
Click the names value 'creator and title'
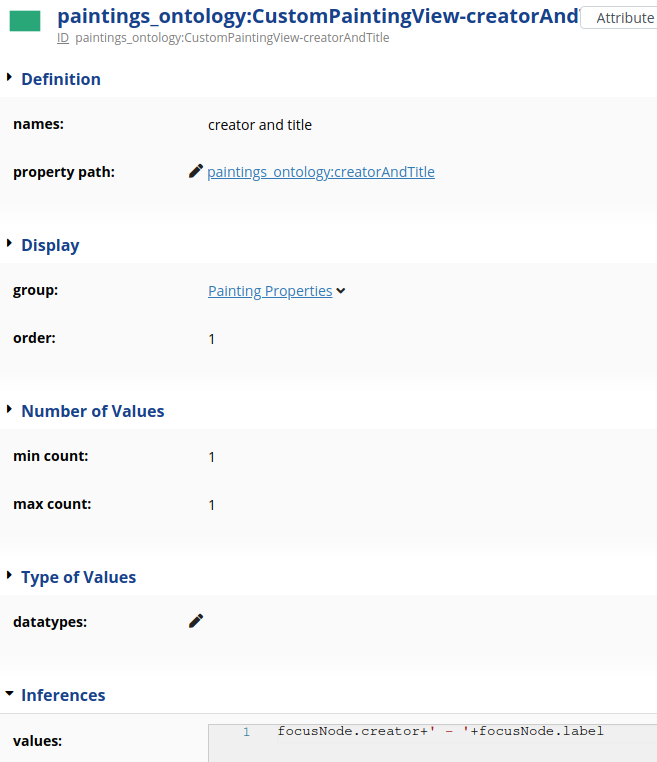pyautogui.click(x=260, y=125)
